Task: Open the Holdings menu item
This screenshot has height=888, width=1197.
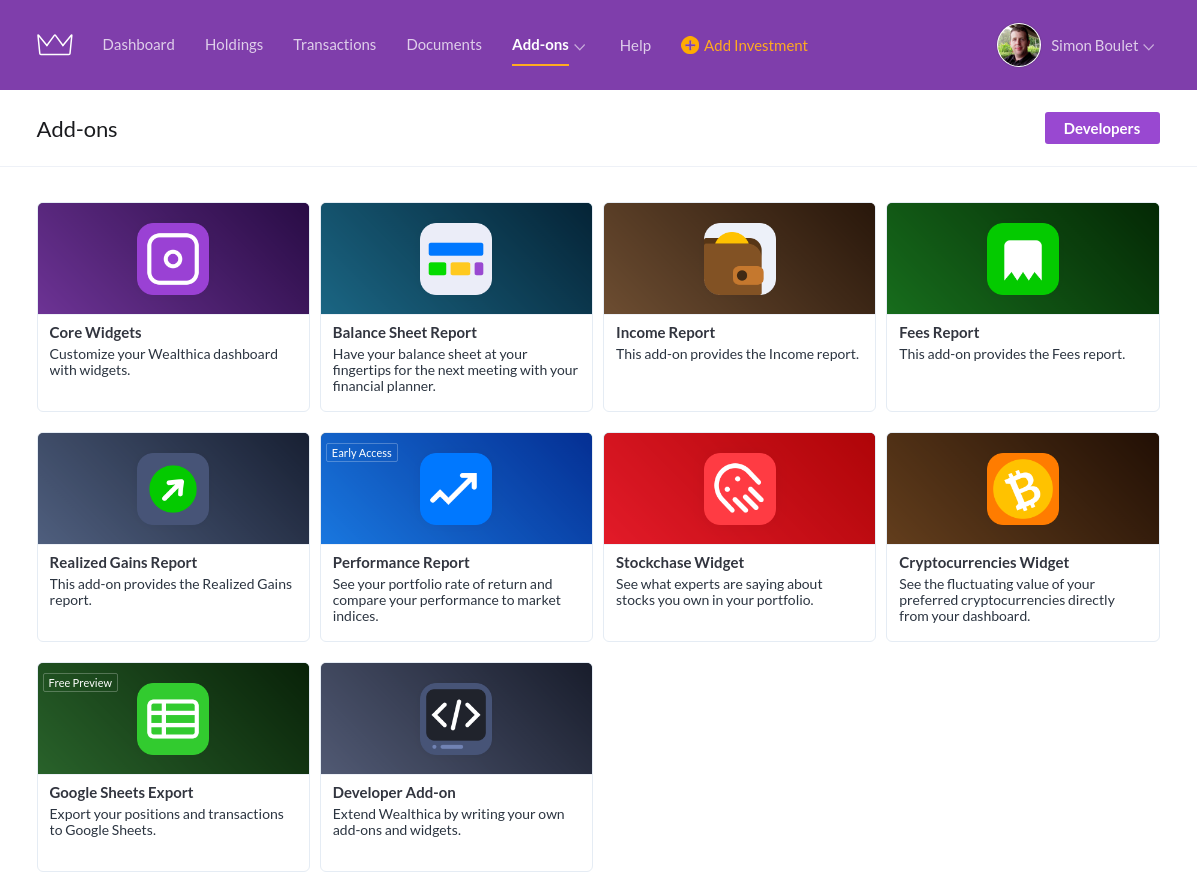Action: [x=234, y=45]
